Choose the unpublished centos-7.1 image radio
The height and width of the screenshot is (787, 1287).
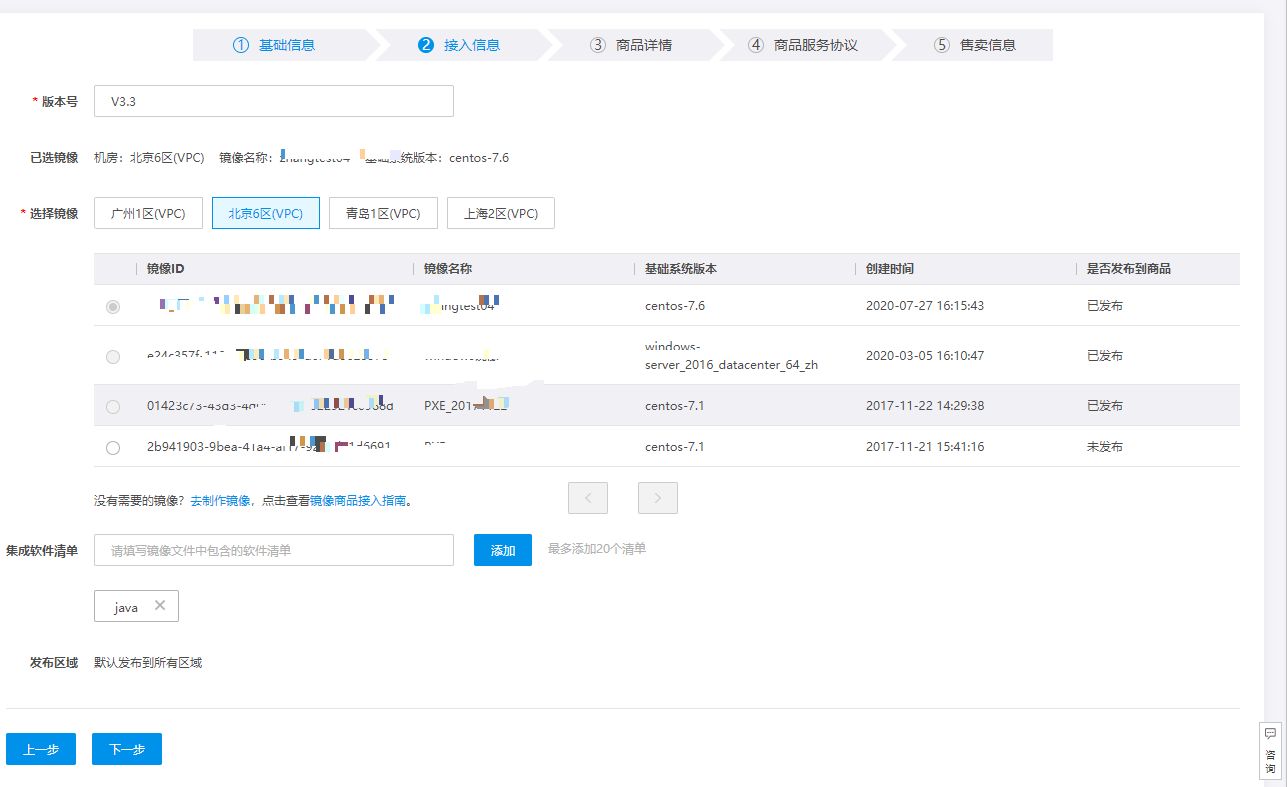click(113, 447)
